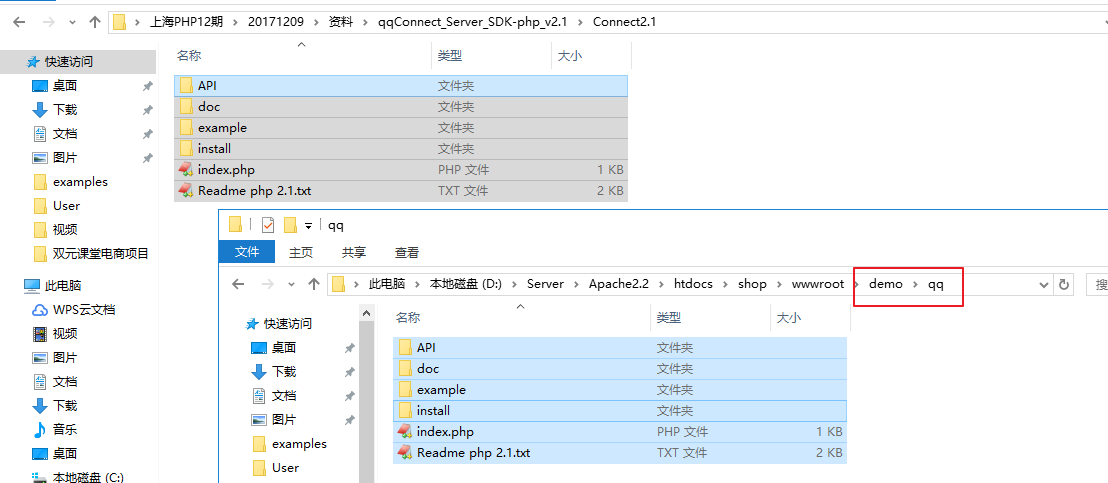1108x483 pixels.
Task: Click the refresh button beside the qq address bar
Action: click(x=1065, y=284)
